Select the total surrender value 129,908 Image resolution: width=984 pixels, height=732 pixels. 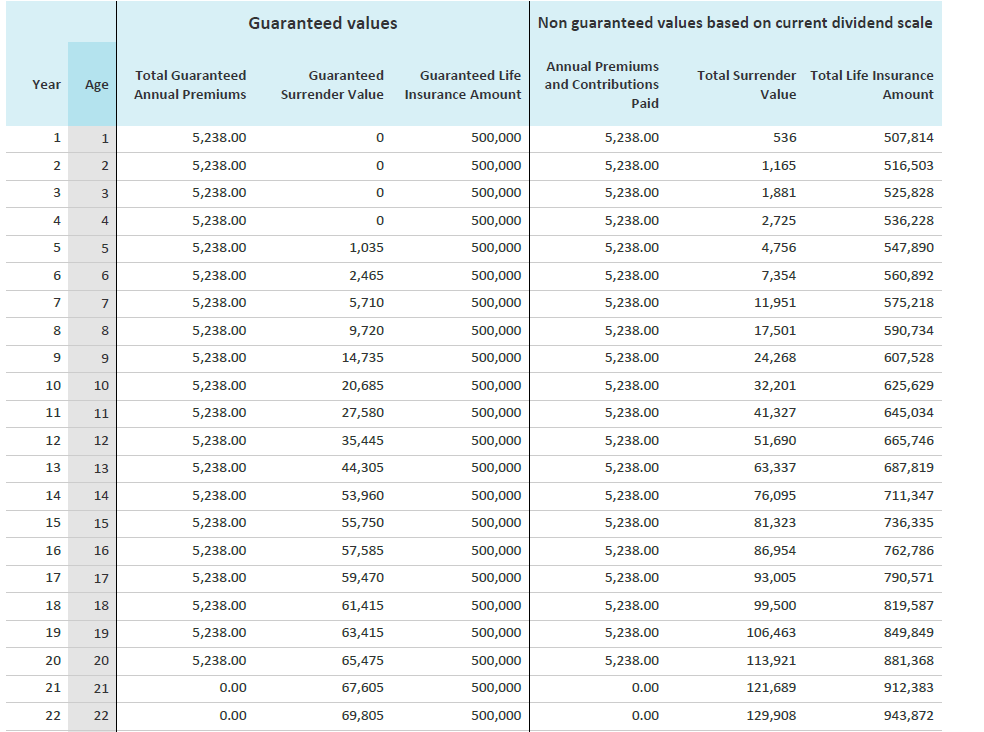[772, 715]
